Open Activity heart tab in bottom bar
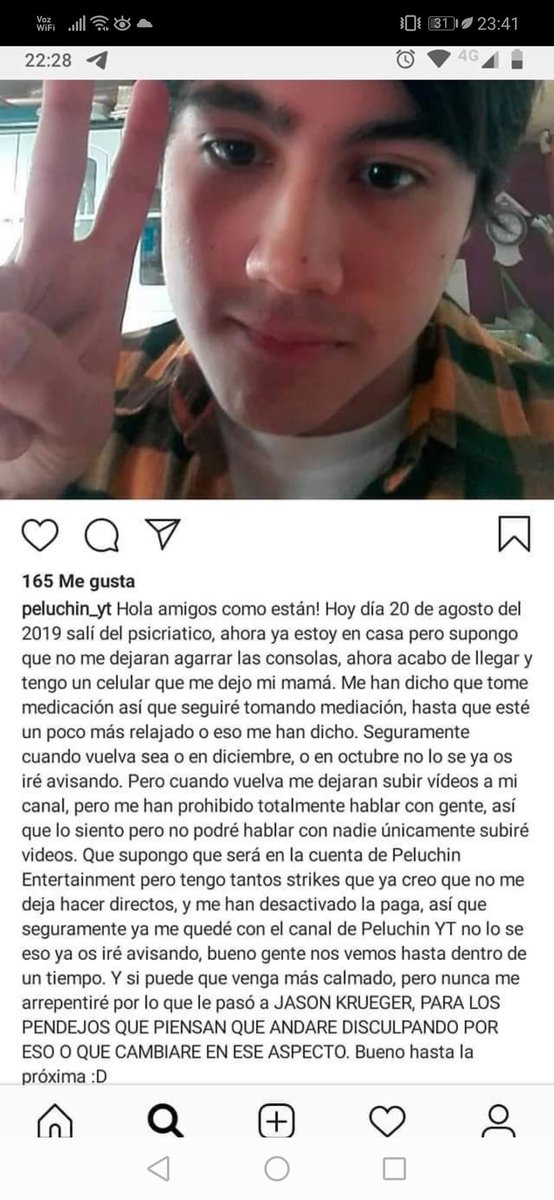This screenshot has height=1200, width=554. click(x=387, y=1122)
